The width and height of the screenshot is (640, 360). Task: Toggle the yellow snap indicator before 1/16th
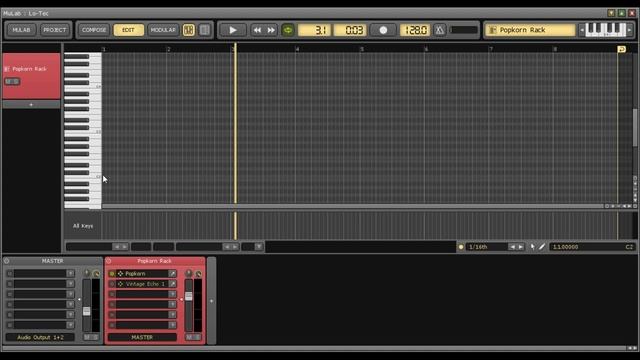[x=461, y=247]
